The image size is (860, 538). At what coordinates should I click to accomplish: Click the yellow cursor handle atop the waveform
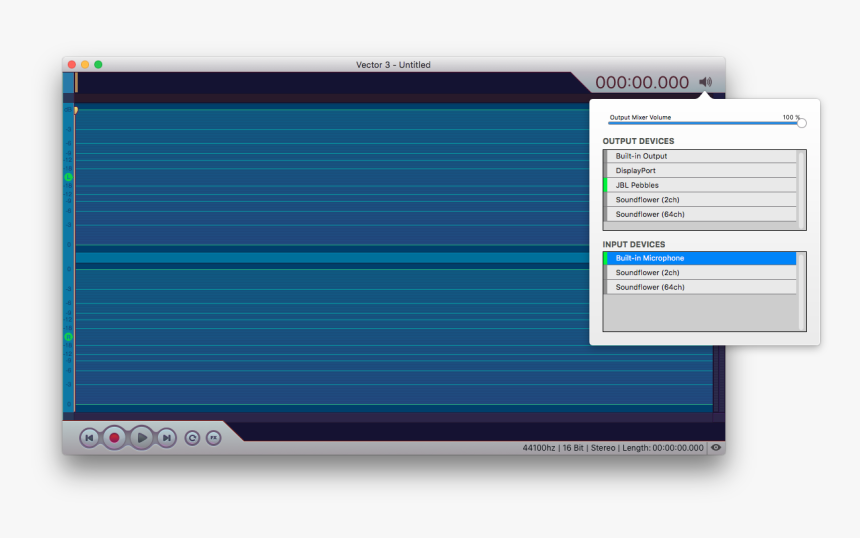pyautogui.click(x=76, y=110)
